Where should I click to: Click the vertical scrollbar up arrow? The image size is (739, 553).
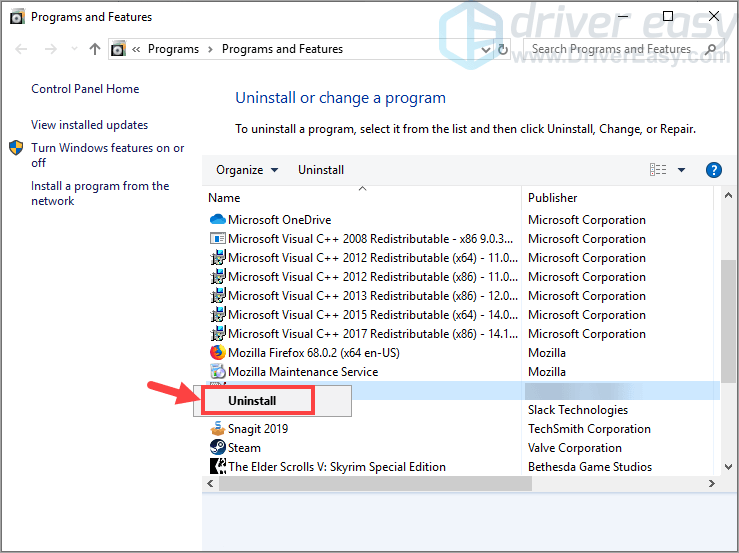click(728, 195)
